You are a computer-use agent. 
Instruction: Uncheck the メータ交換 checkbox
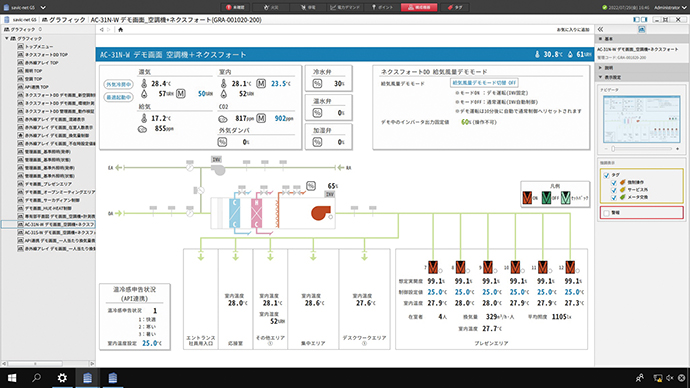coord(614,198)
